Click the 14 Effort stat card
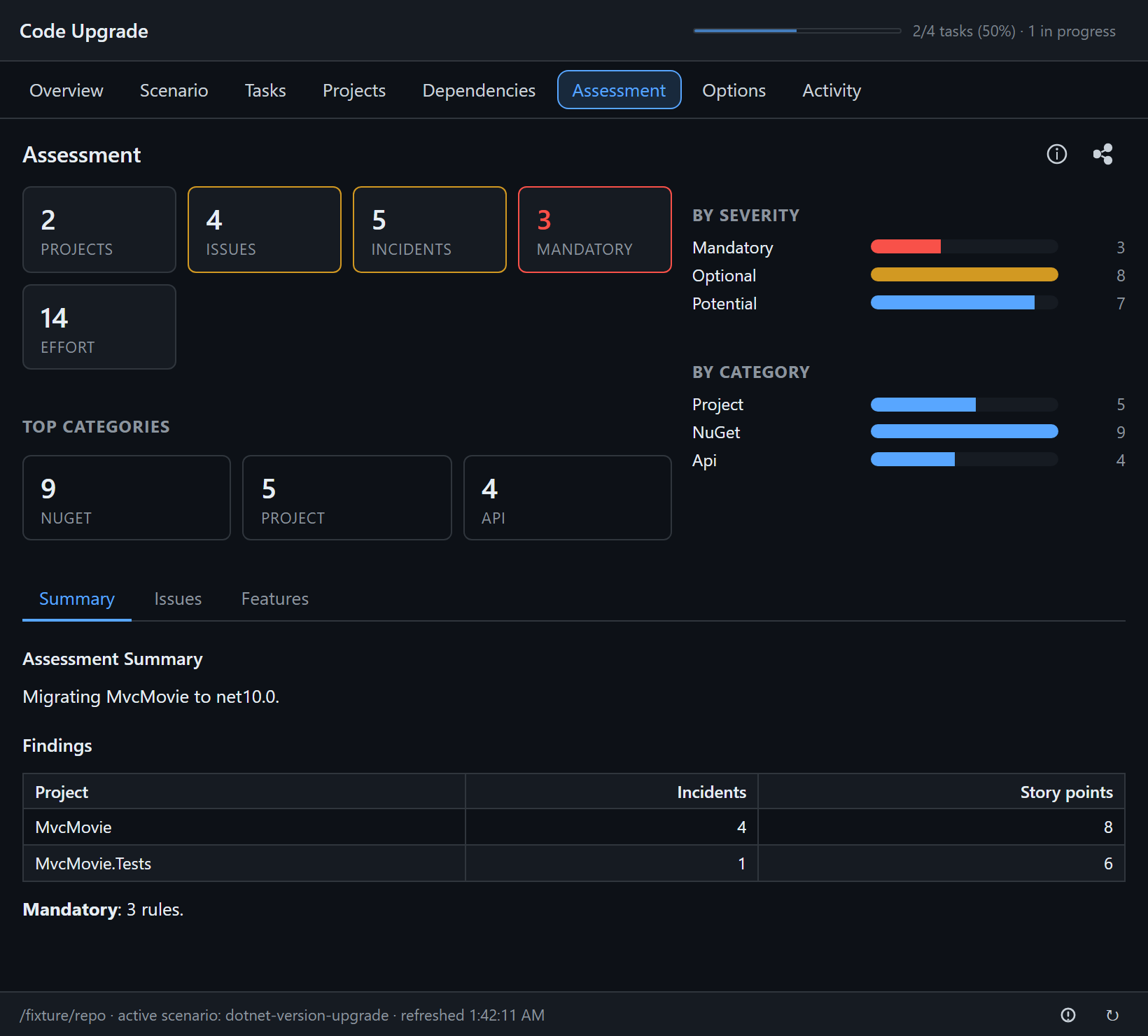 pyautogui.click(x=99, y=327)
